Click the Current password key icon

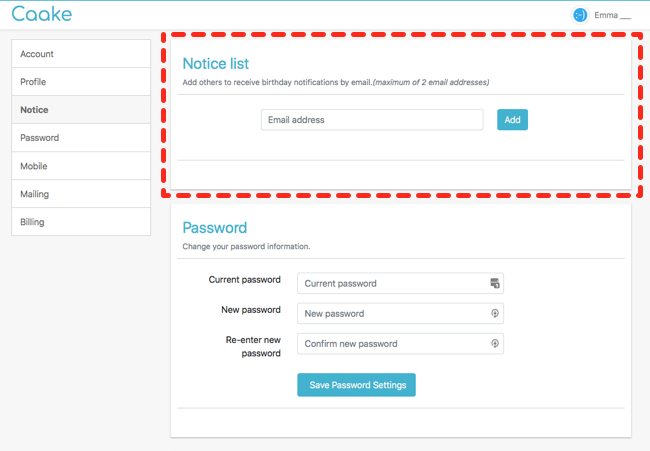(495, 283)
